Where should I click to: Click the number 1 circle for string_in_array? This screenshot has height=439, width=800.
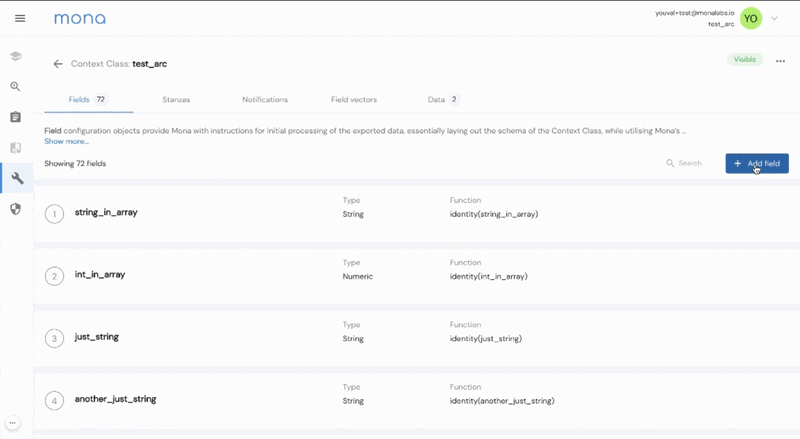55,214
